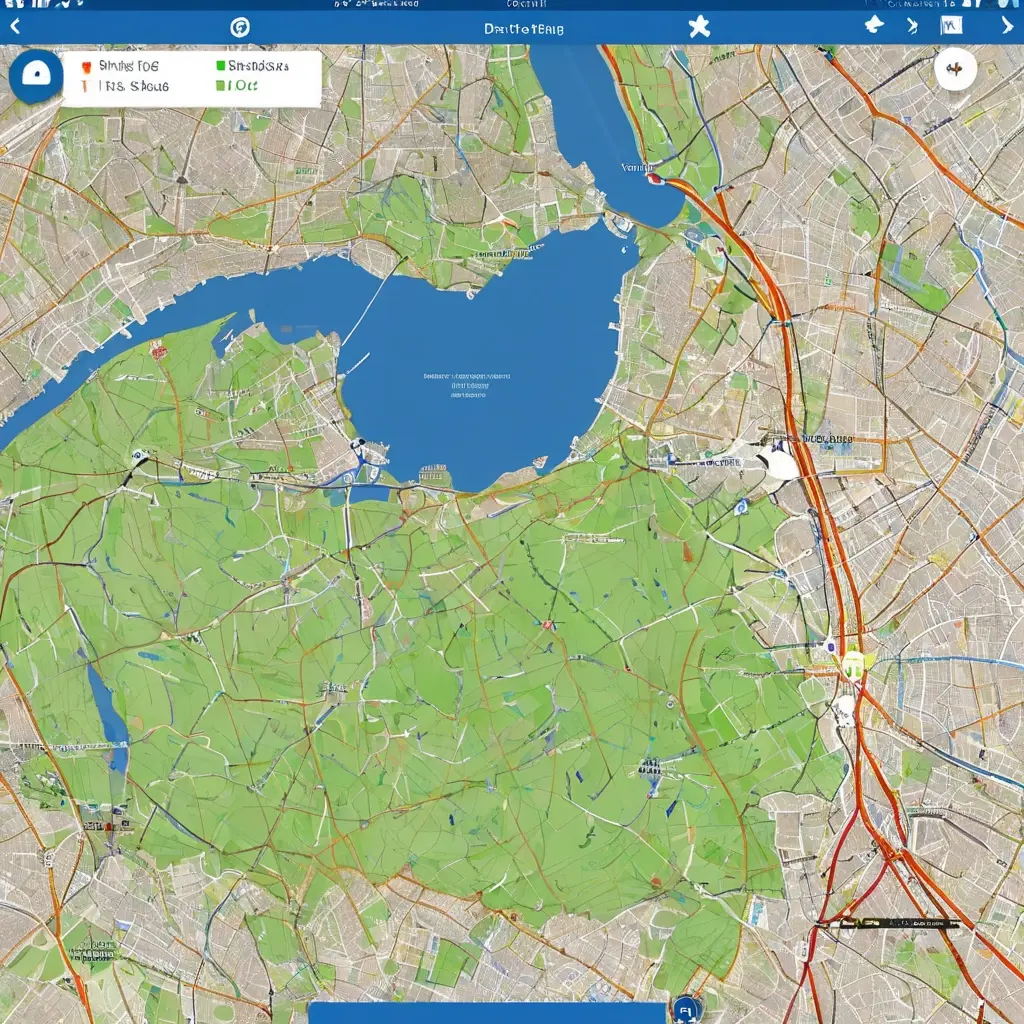Click the small map layers icon in header

coord(951,26)
